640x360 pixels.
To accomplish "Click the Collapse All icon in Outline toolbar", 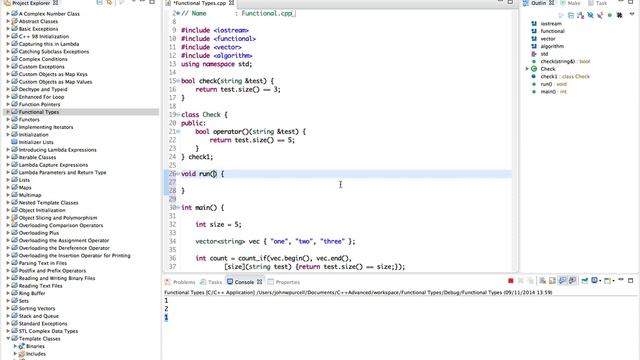I will pos(571,15).
